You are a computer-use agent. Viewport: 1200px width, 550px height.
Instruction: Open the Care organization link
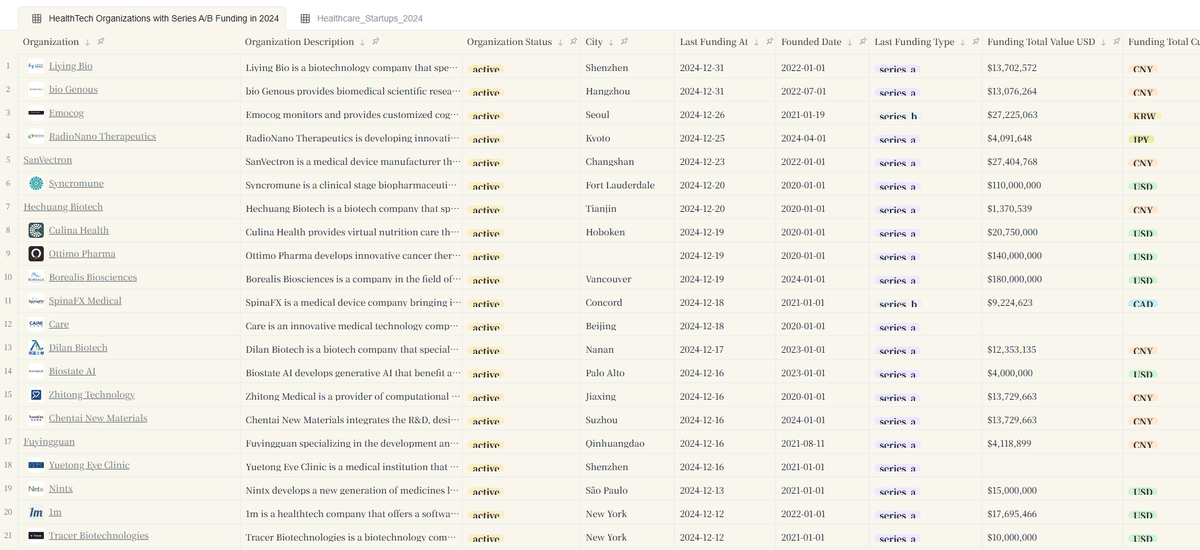pyautogui.click(x=59, y=324)
